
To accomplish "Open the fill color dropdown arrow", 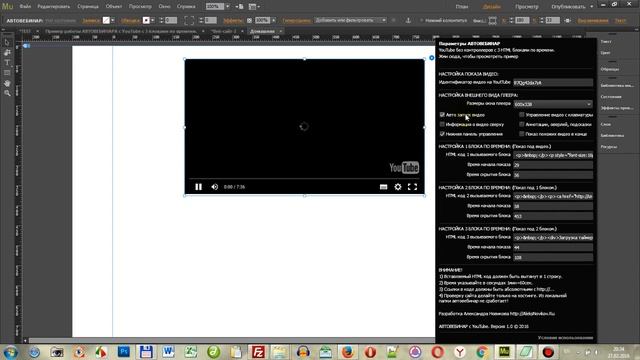I will (x=113, y=20).
